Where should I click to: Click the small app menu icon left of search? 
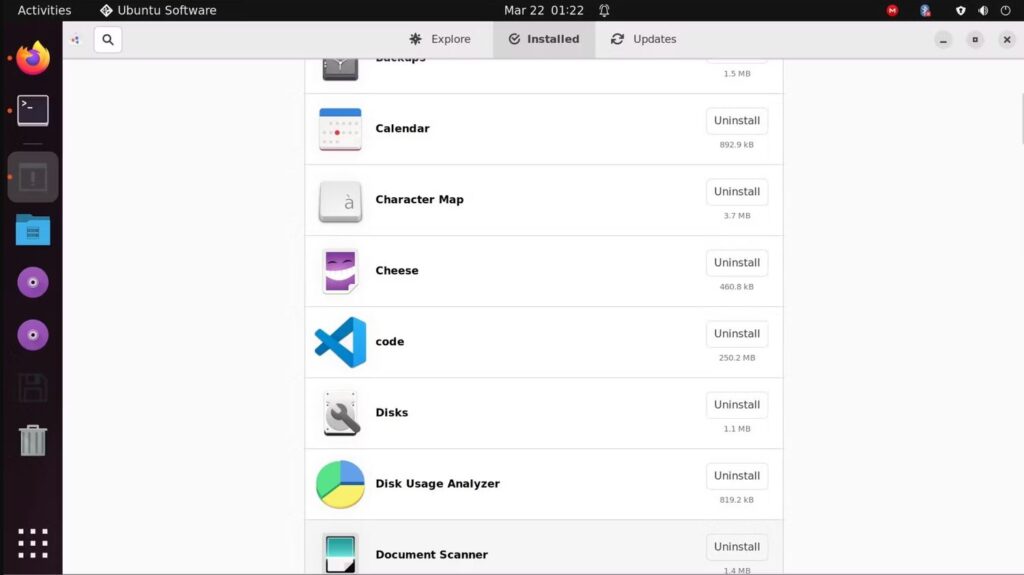[x=76, y=40]
